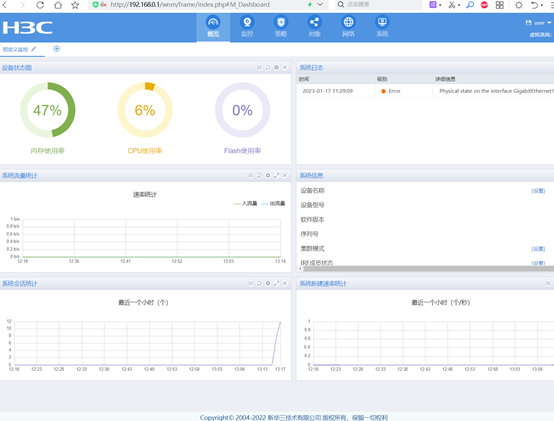
Task: Open the 概览 overview dashboard icon
Action: click(x=213, y=27)
